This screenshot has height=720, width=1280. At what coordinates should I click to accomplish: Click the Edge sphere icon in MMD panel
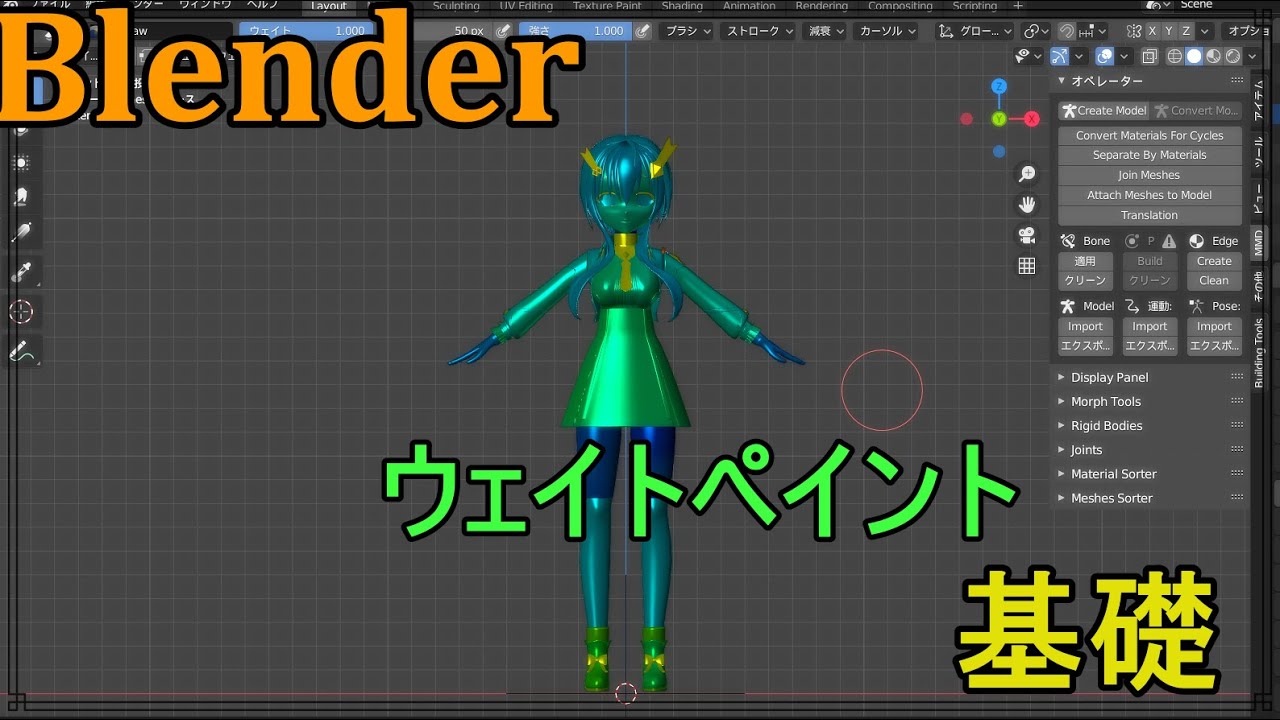tap(1196, 241)
